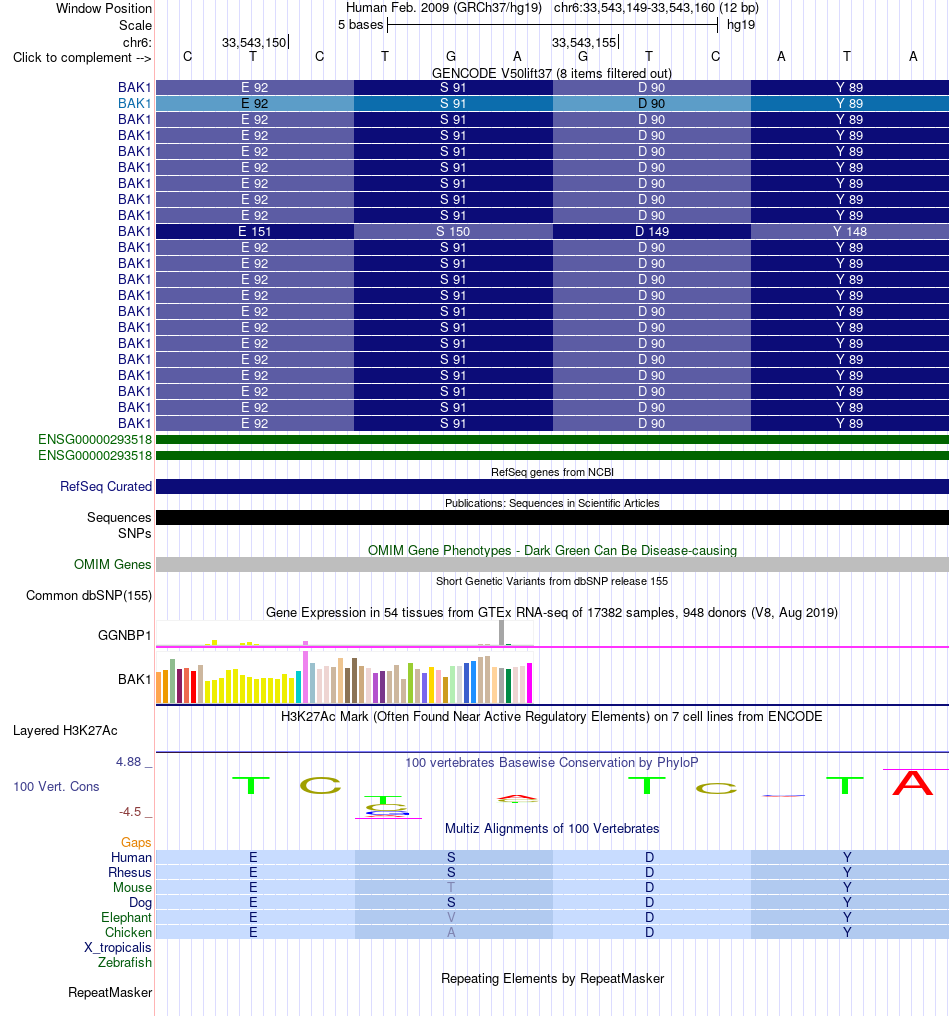950x1016 pixels.
Task: Open the 'RefSeq Curated' track label
Action: (x=106, y=487)
